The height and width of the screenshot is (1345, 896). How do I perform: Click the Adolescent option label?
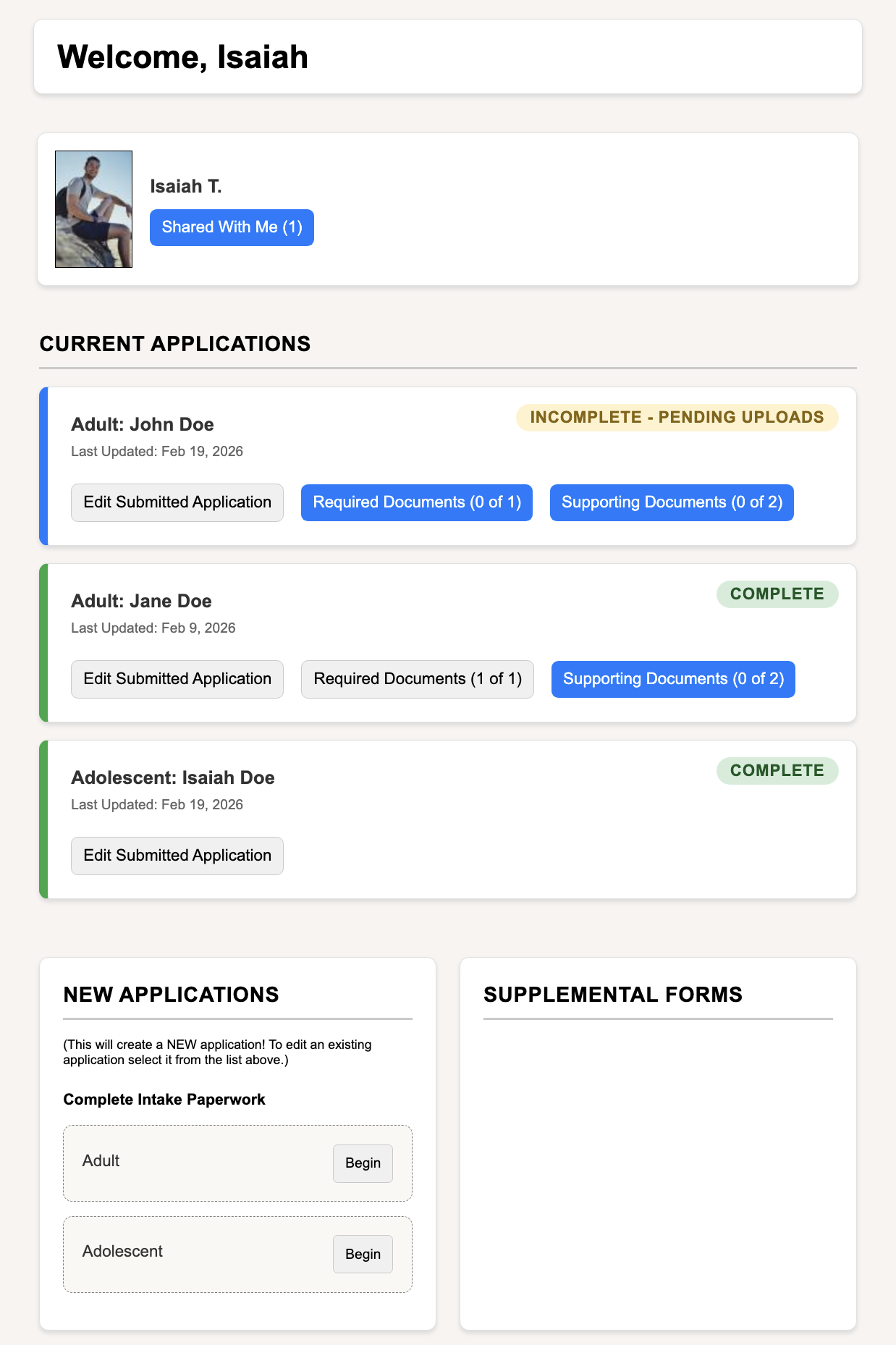pyautogui.click(x=122, y=1252)
